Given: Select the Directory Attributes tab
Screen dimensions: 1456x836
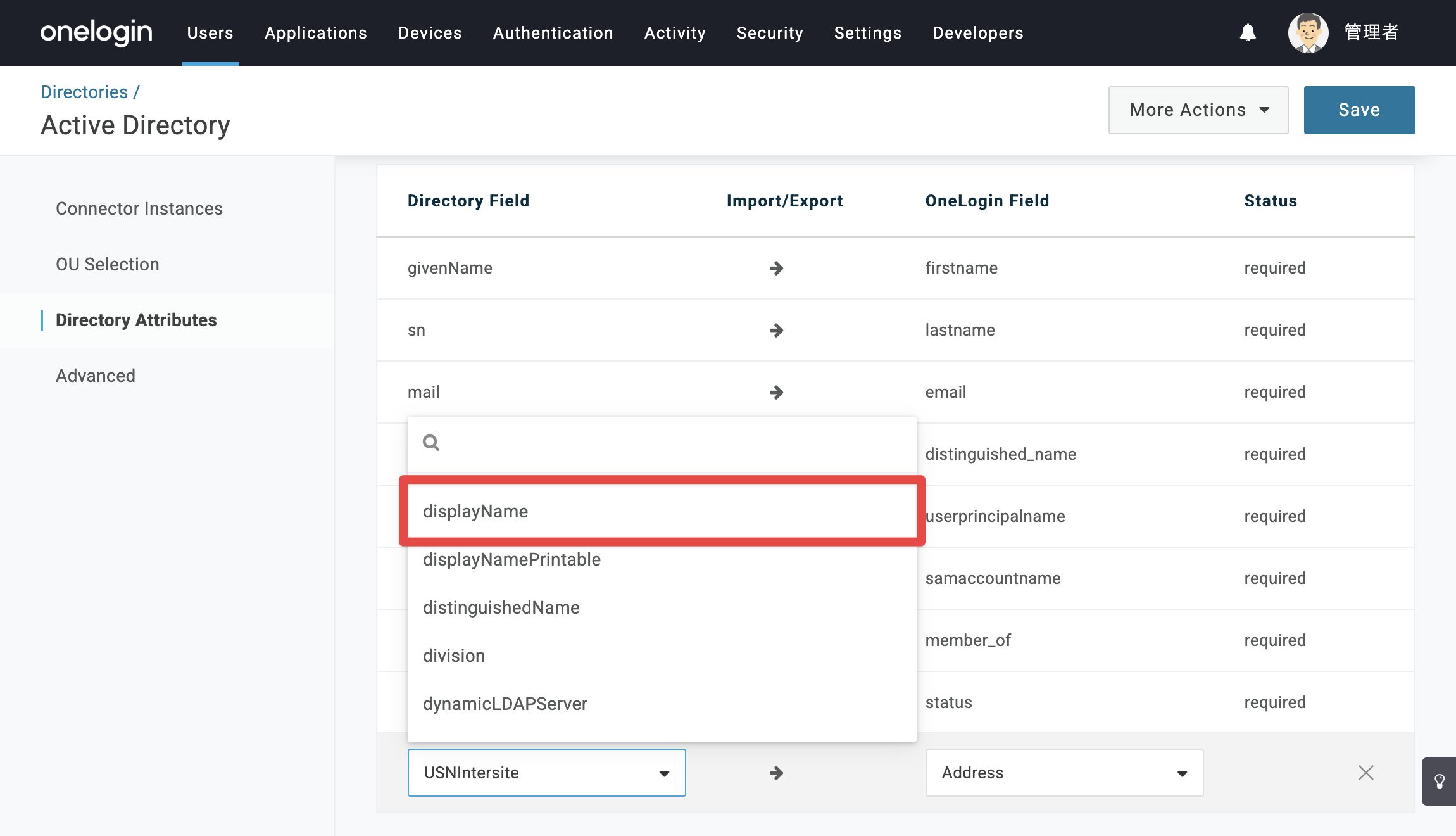Looking at the screenshot, I should coord(136,320).
